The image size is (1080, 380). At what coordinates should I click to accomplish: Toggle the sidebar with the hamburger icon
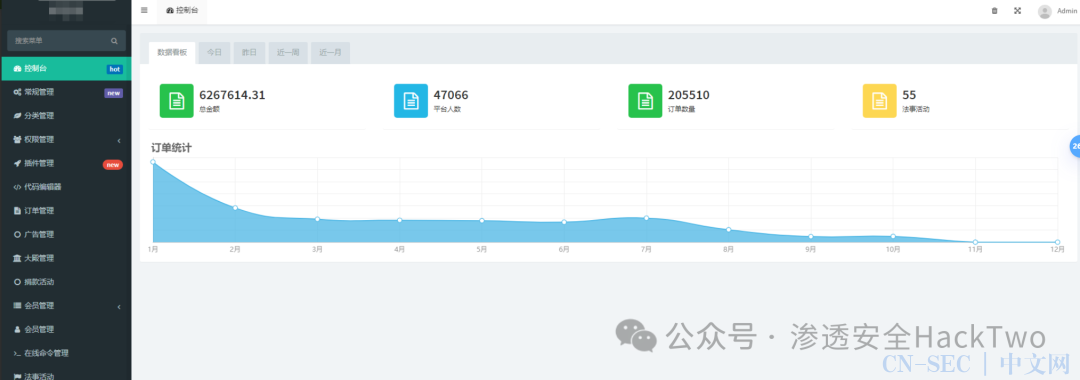pos(144,10)
